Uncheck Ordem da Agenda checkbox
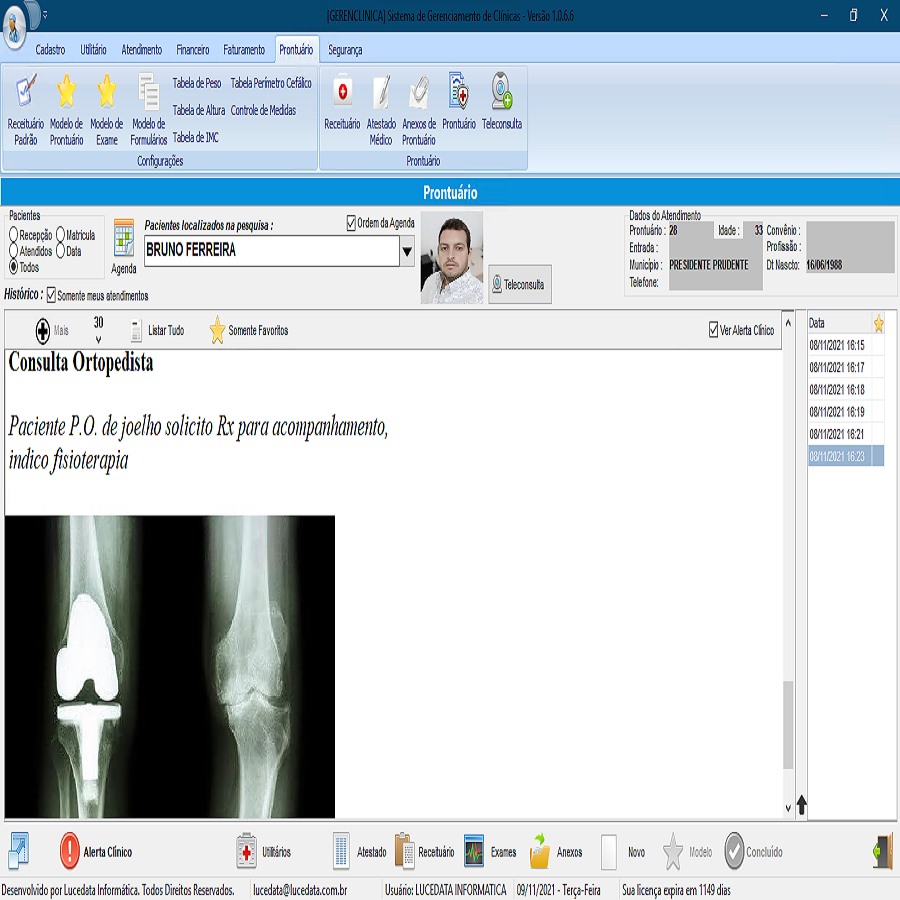 pos(351,223)
